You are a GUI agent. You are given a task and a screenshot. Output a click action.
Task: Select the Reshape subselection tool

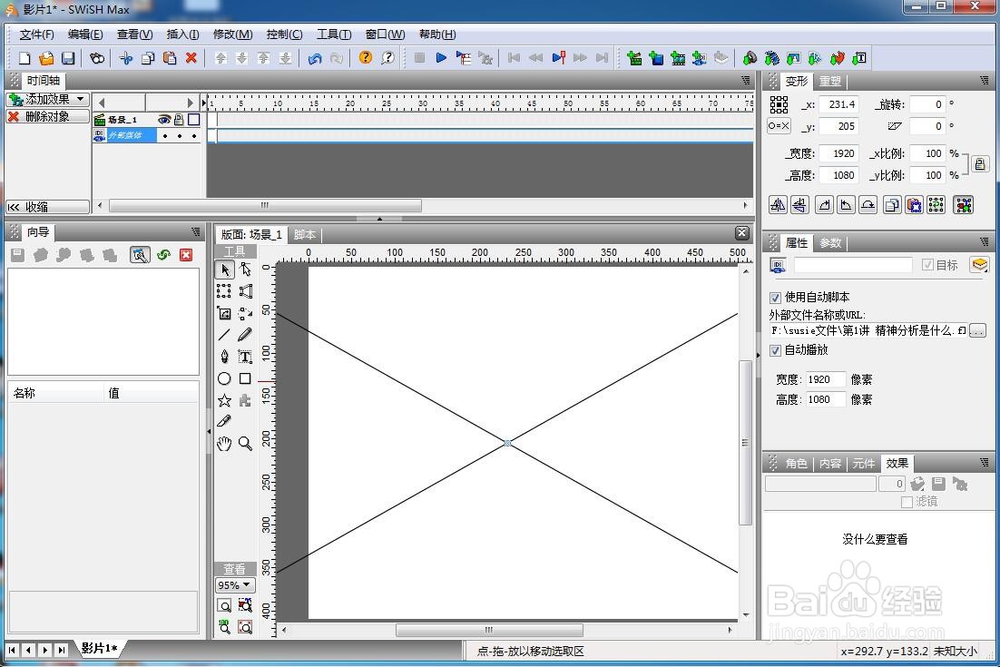pyautogui.click(x=245, y=270)
